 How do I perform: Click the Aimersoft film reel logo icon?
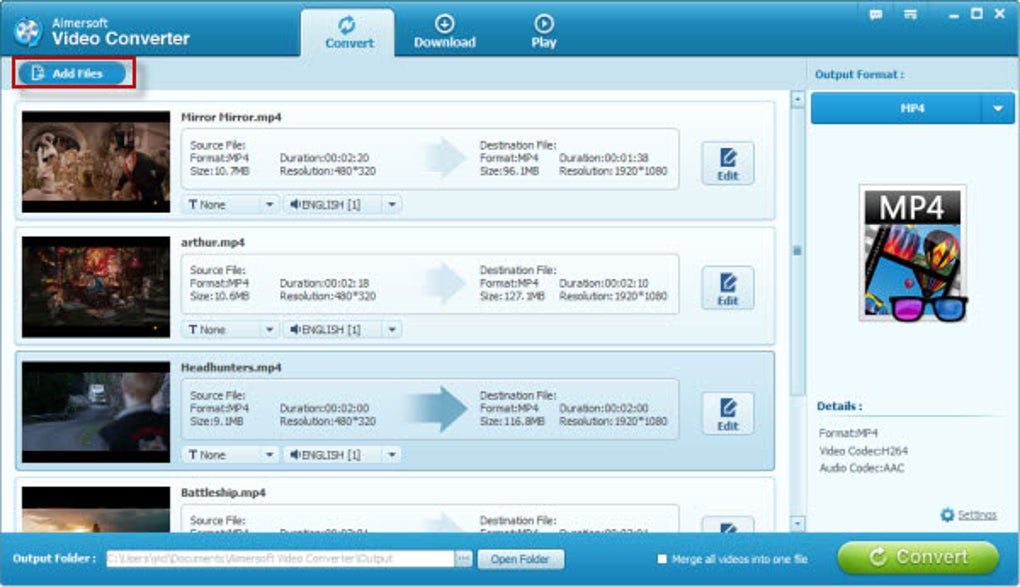click(x=27, y=31)
